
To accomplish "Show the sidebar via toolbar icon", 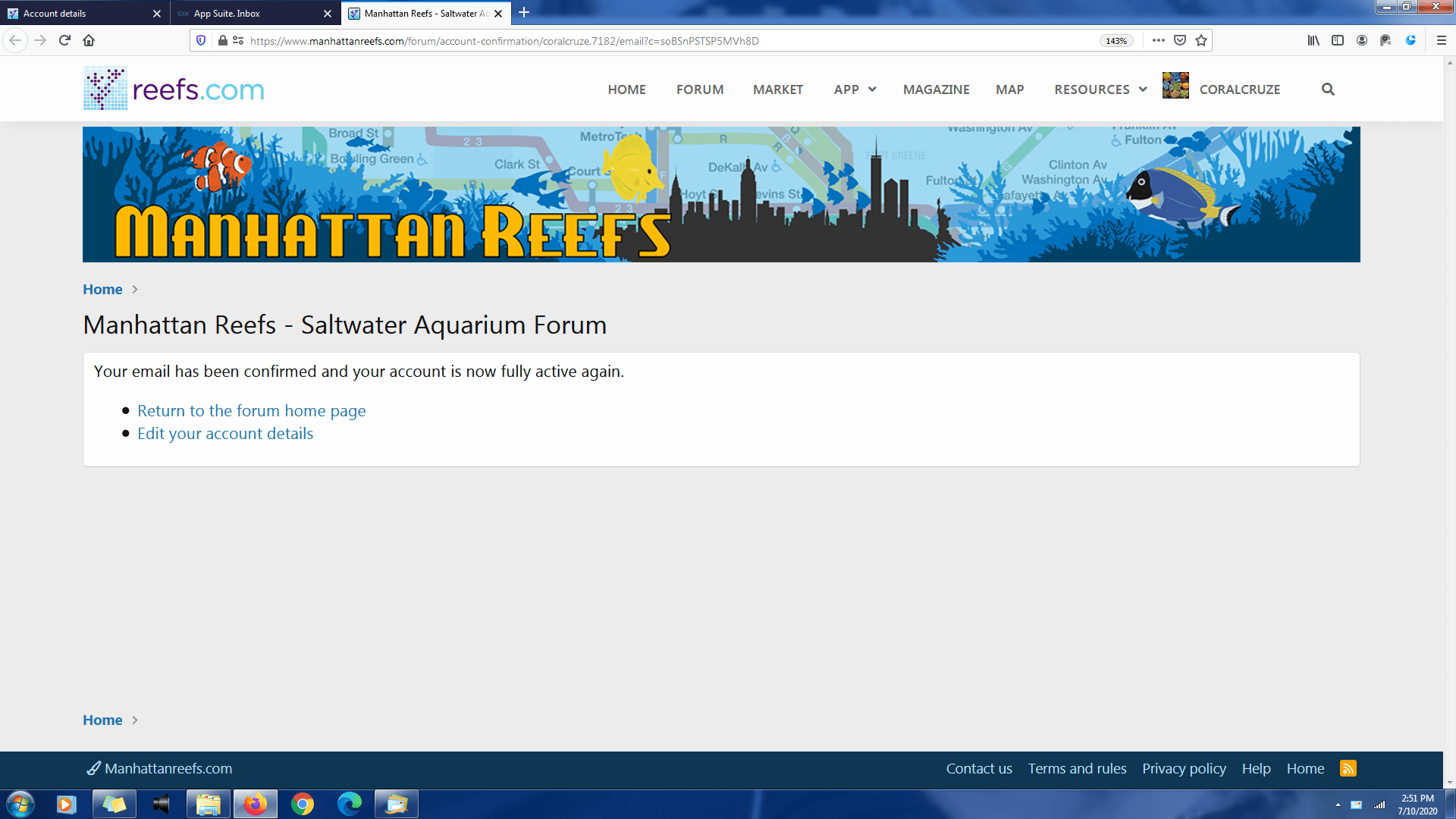I will (1338, 40).
